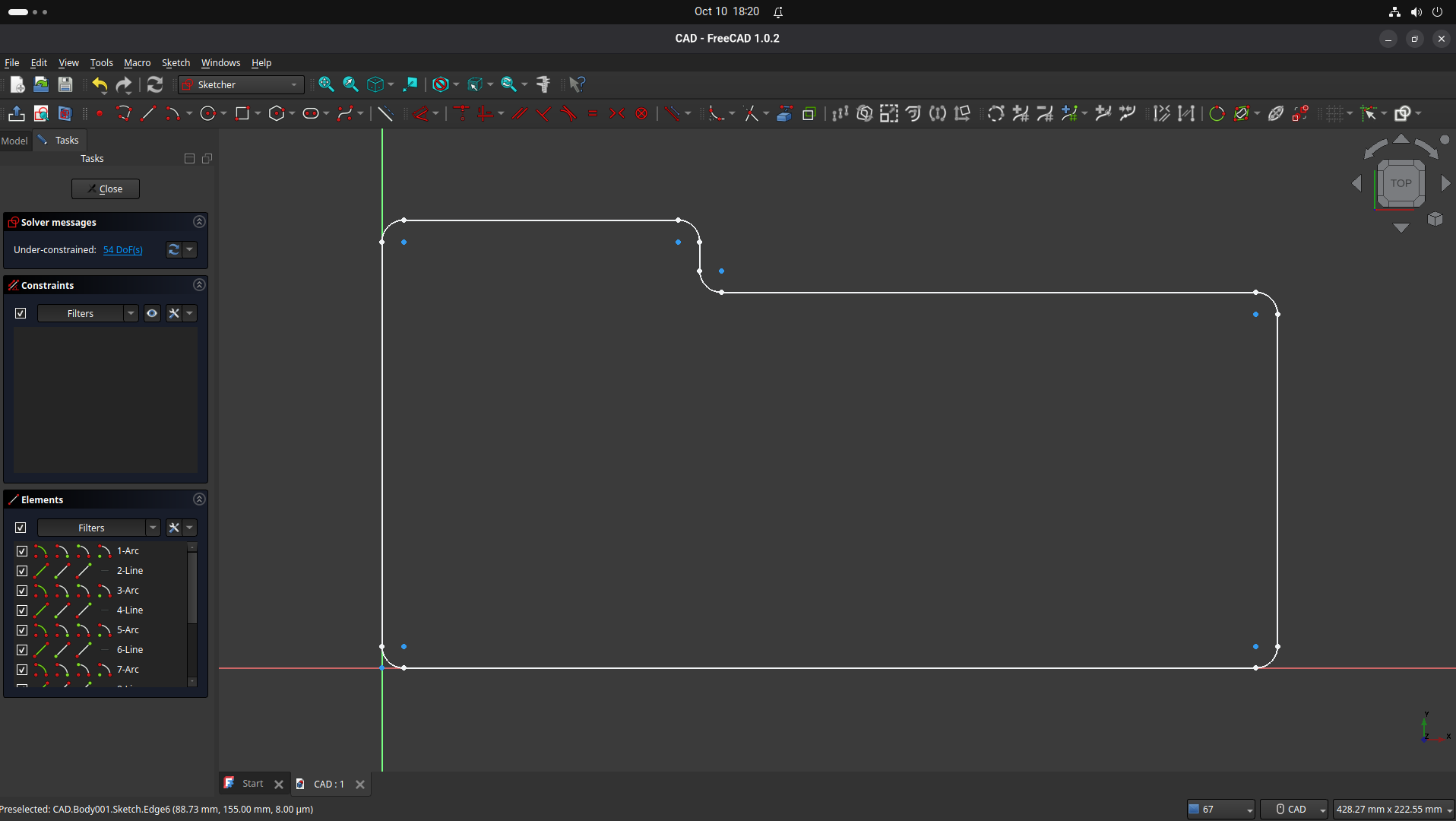Viewport: 1456px width, 821px height.
Task: Click the fit all zoom icon
Action: pyautogui.click(x=326, y=84)
